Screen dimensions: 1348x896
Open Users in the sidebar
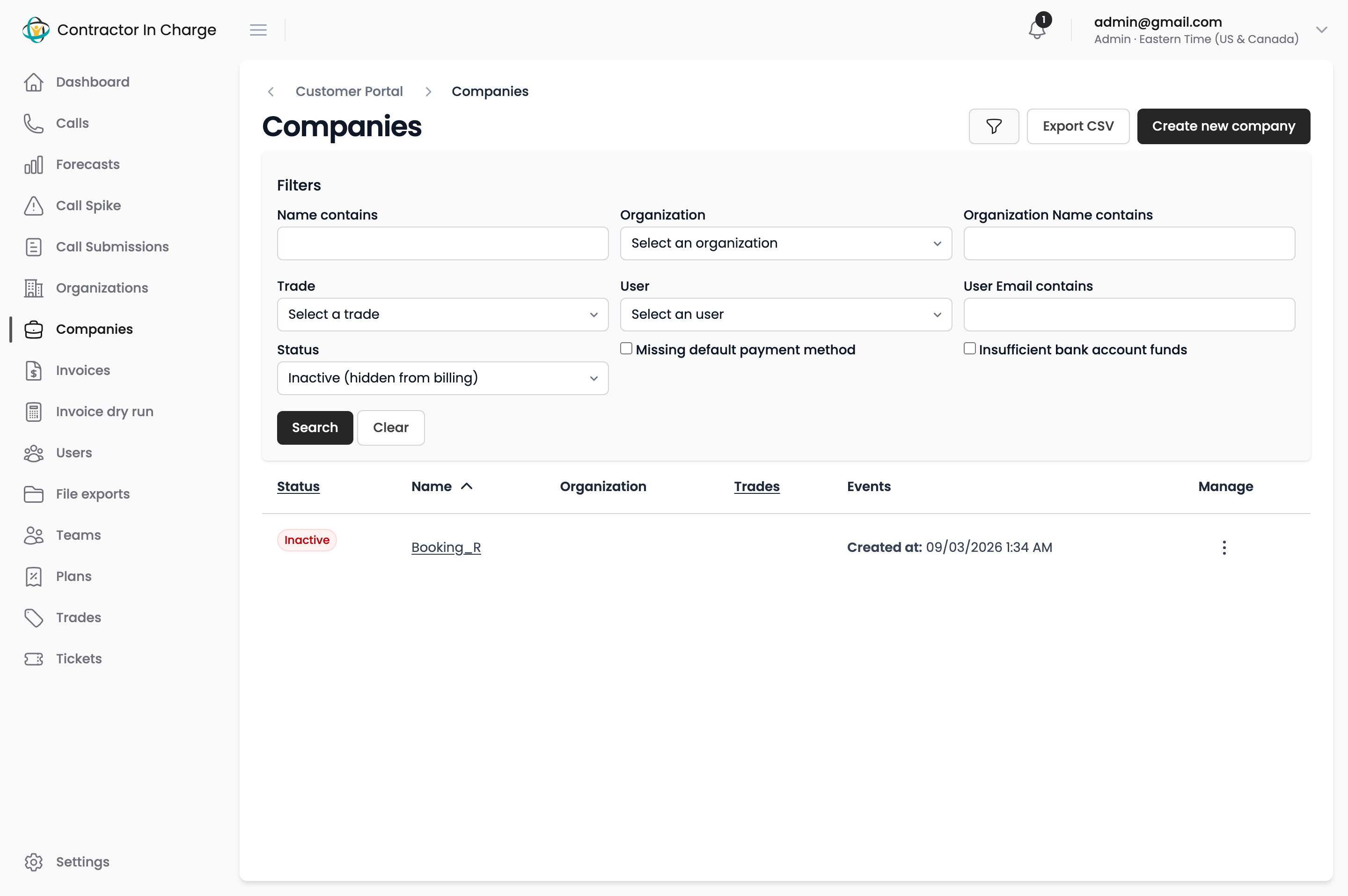73,453
